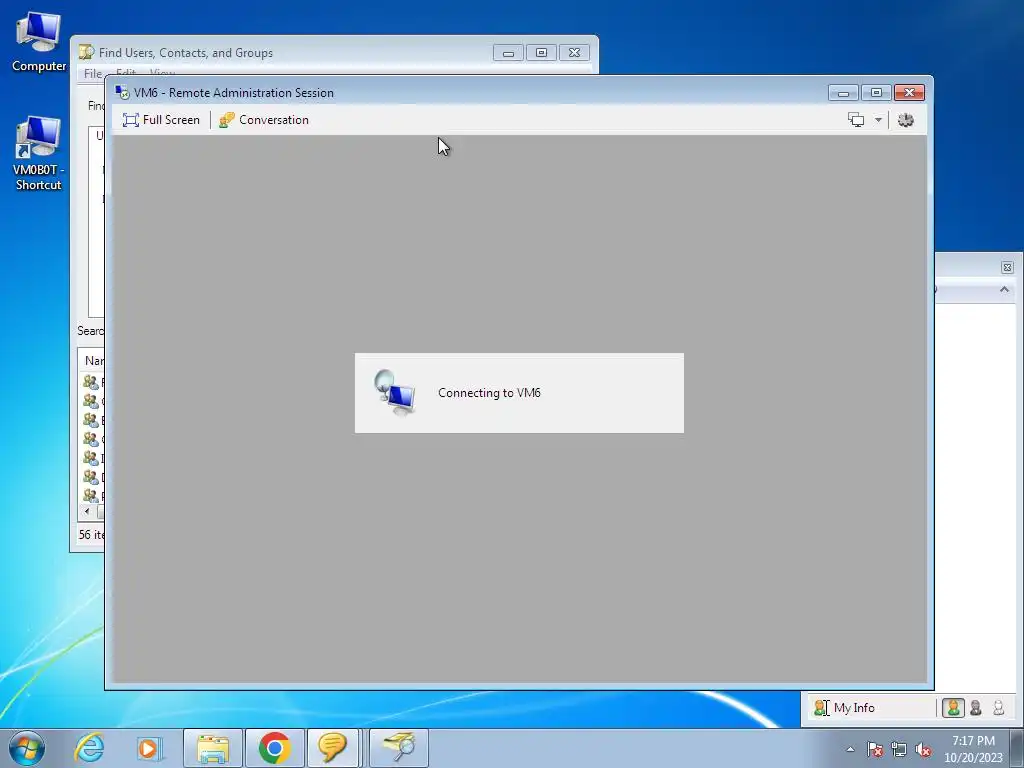Set status to available with the green user icon
The height and width of the screenshot is (768, 1024).
(x=953, y=708)
